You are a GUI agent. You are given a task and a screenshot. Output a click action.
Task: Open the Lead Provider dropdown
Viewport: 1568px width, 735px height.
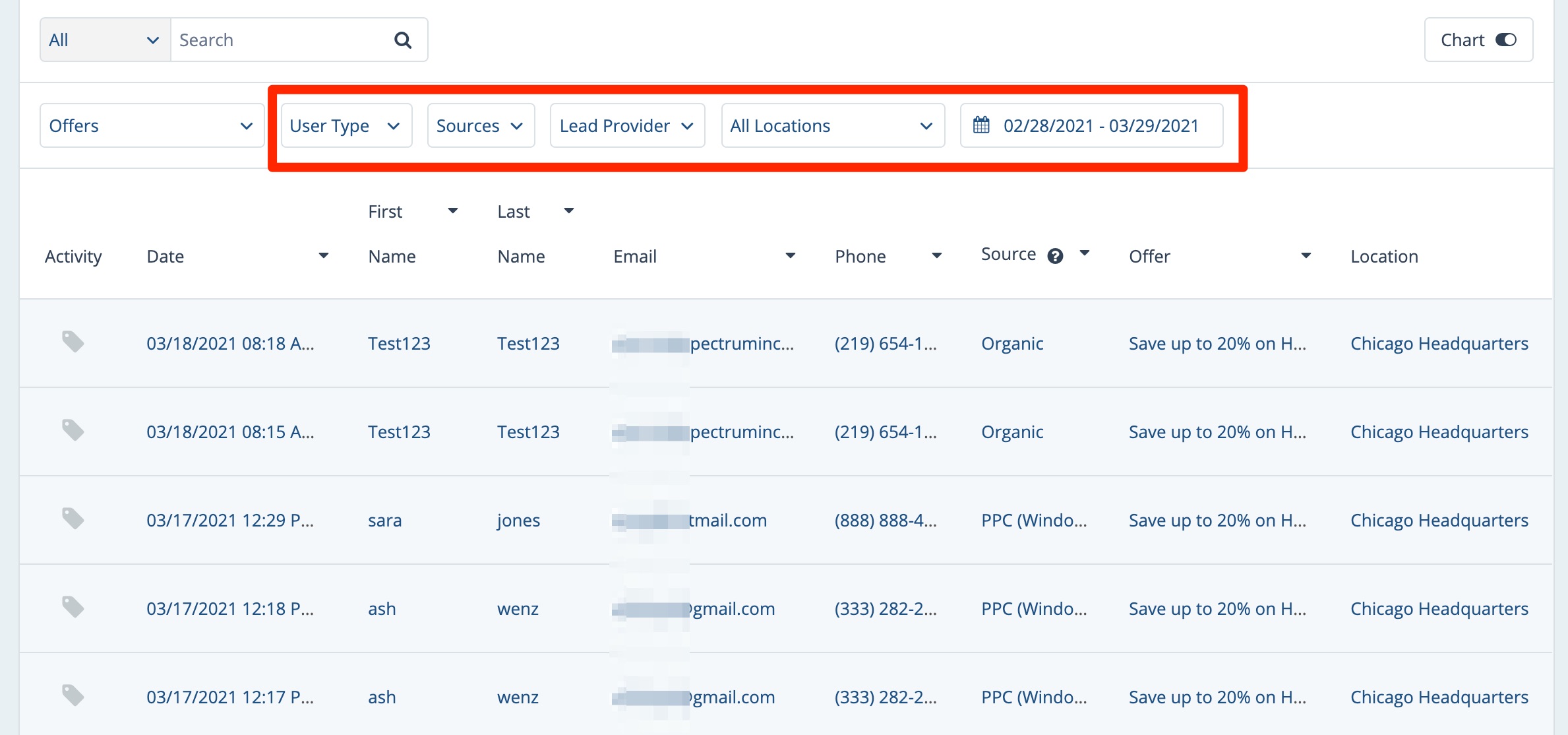(626, 125)
